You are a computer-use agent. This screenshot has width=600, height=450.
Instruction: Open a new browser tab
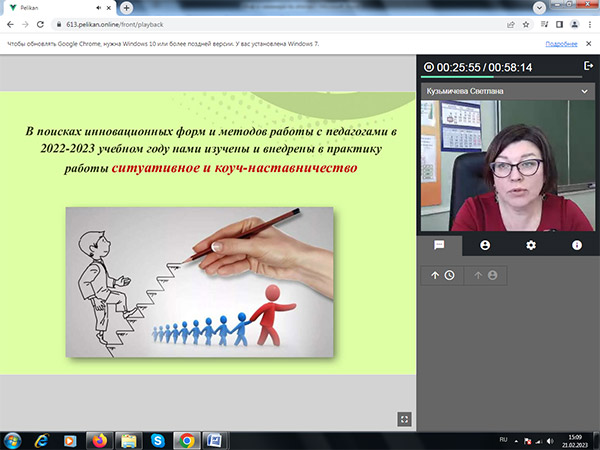pyautogui.click(x=126, y=8)
